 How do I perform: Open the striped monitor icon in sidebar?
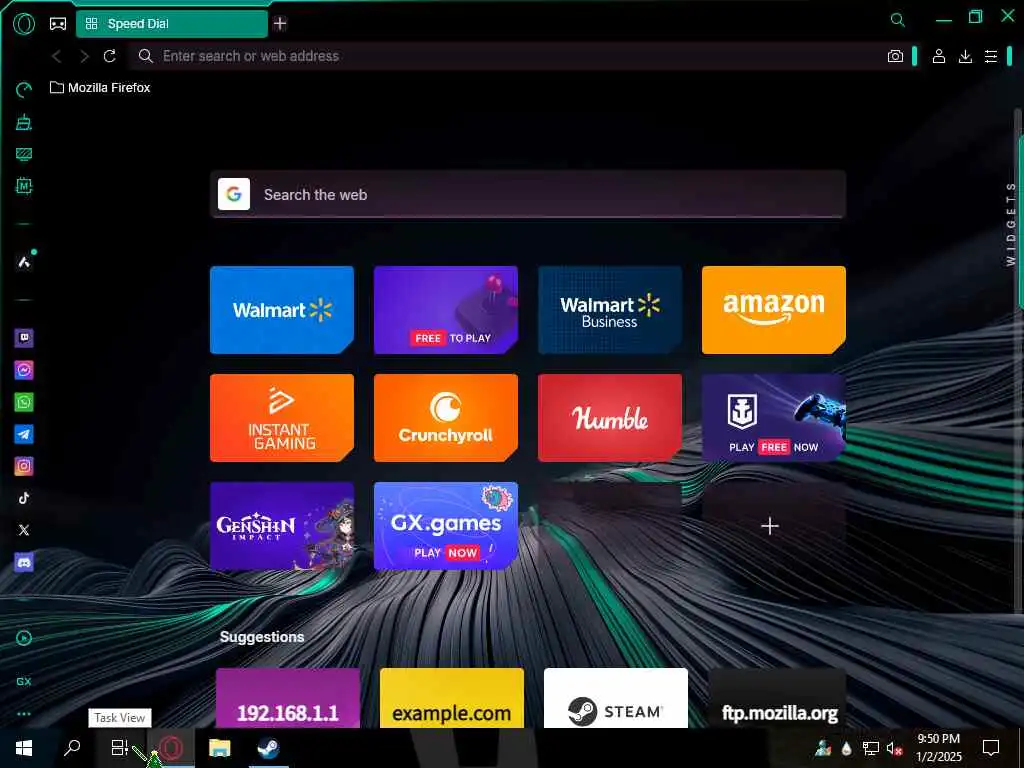coord(24,154)
